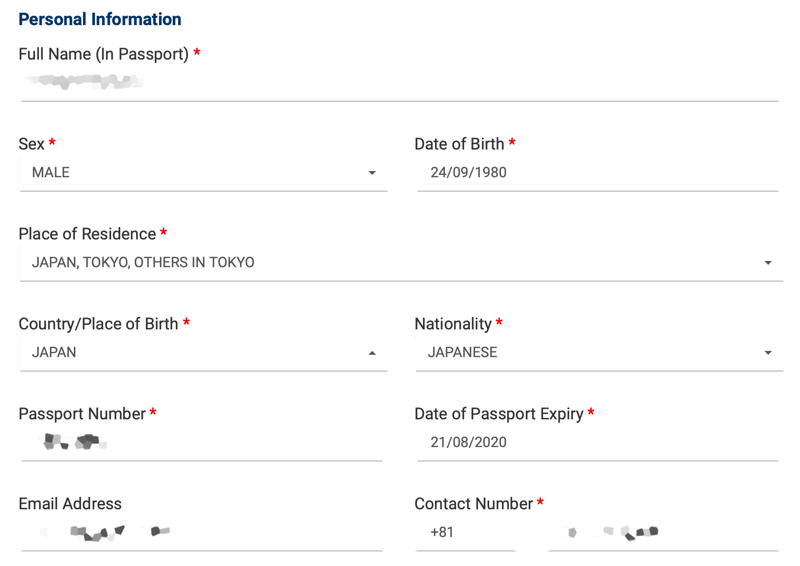Screen dimensions: 800x566
Task: Click the Nationality label
Action: pyautogui.click(x=453, y=324)
